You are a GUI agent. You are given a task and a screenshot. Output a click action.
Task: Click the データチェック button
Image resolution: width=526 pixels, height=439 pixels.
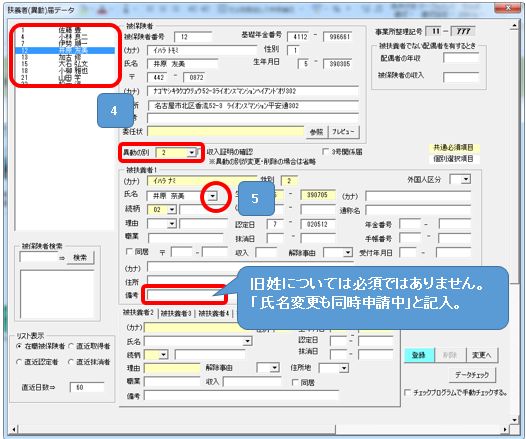472,375
